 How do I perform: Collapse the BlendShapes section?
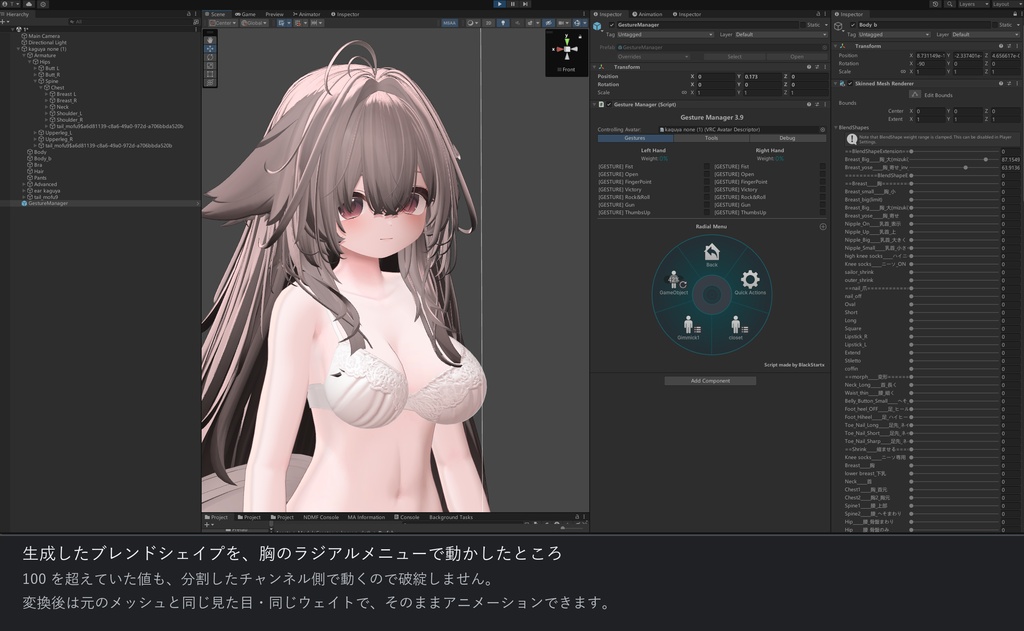pyautogui.click(x=836, y=127)
